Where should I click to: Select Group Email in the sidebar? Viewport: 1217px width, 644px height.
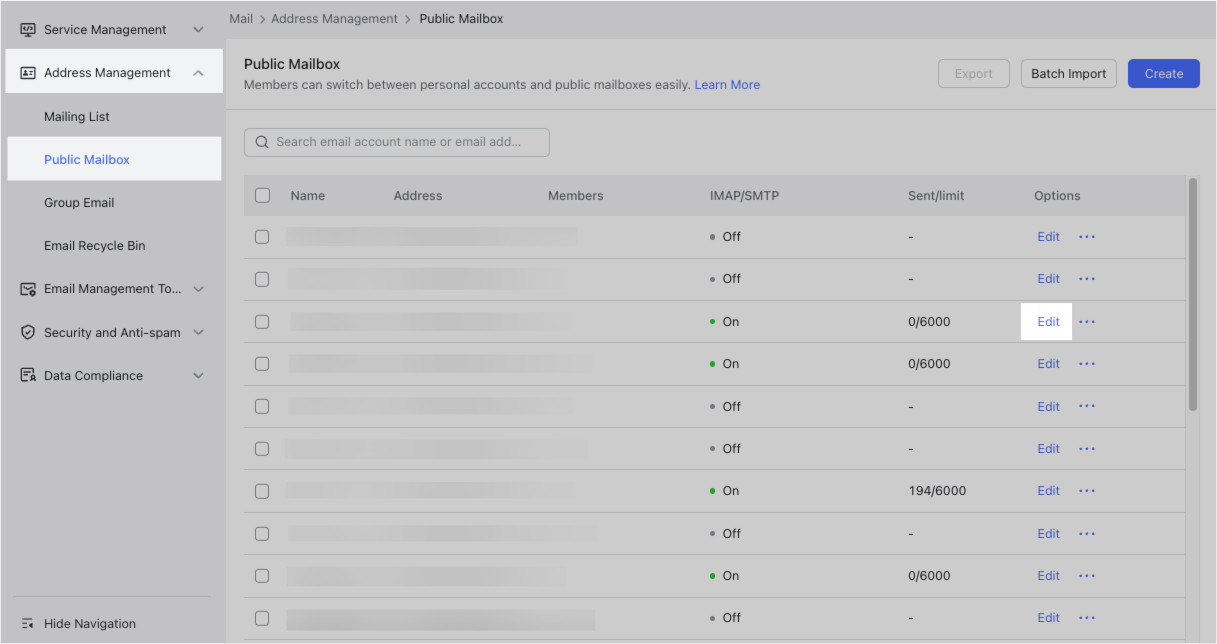(x=79, y=202)
